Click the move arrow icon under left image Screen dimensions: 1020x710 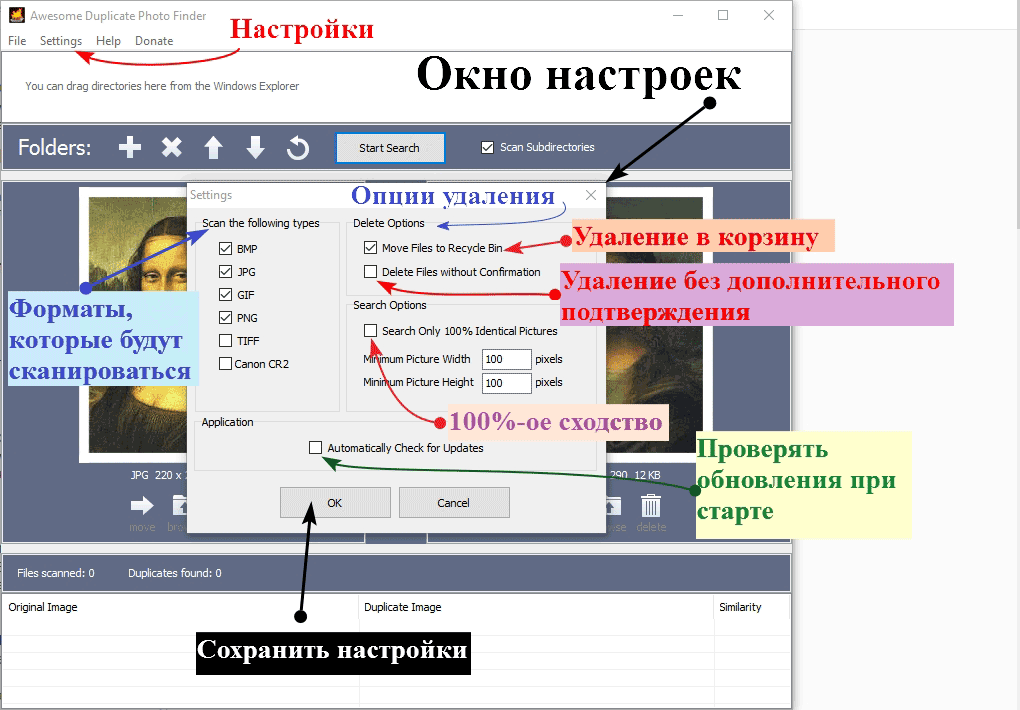[x=142, y=506]
